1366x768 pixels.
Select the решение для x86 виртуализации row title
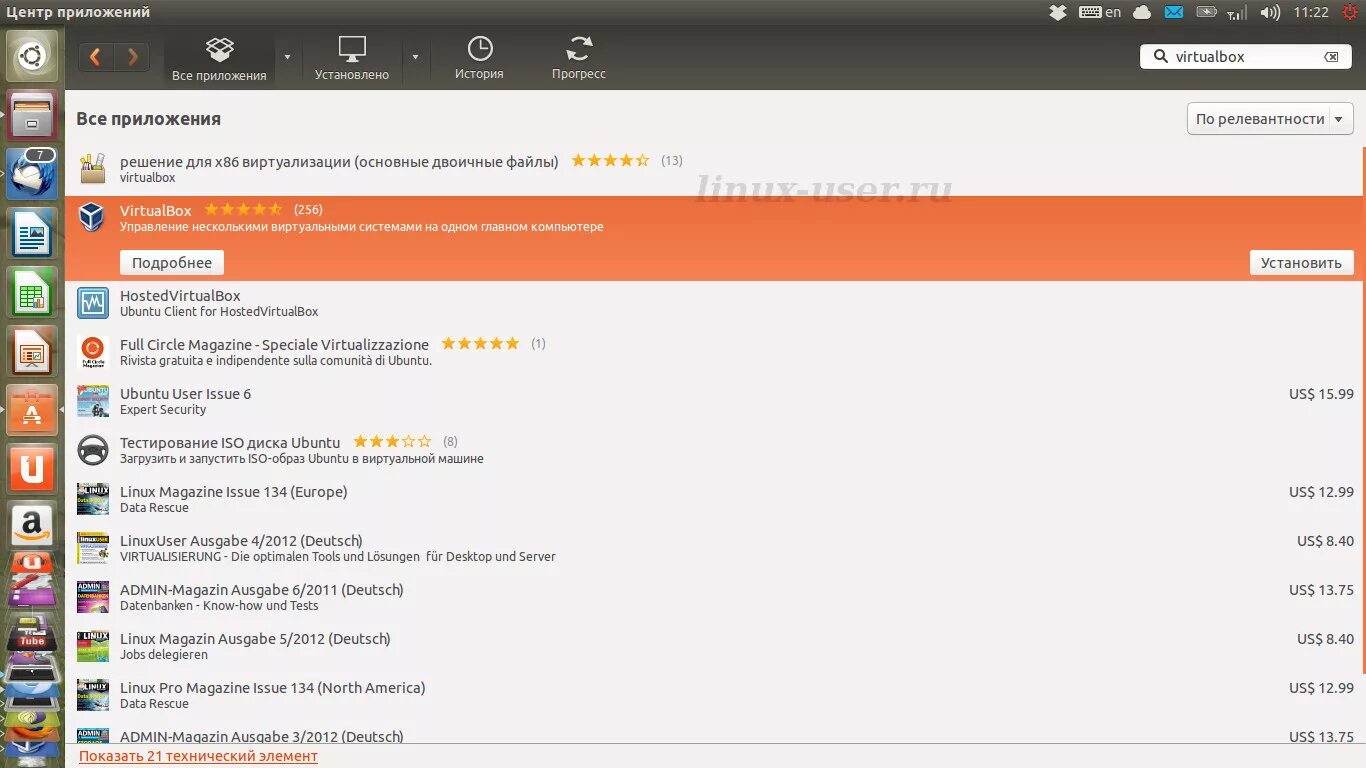pyautogui.click(x=339, y=161)
